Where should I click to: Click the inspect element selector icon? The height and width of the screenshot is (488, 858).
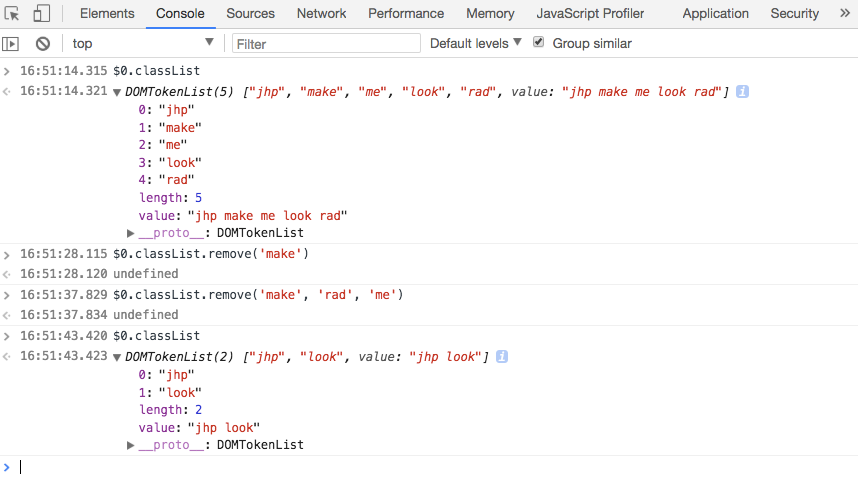[x=13, y=14]
